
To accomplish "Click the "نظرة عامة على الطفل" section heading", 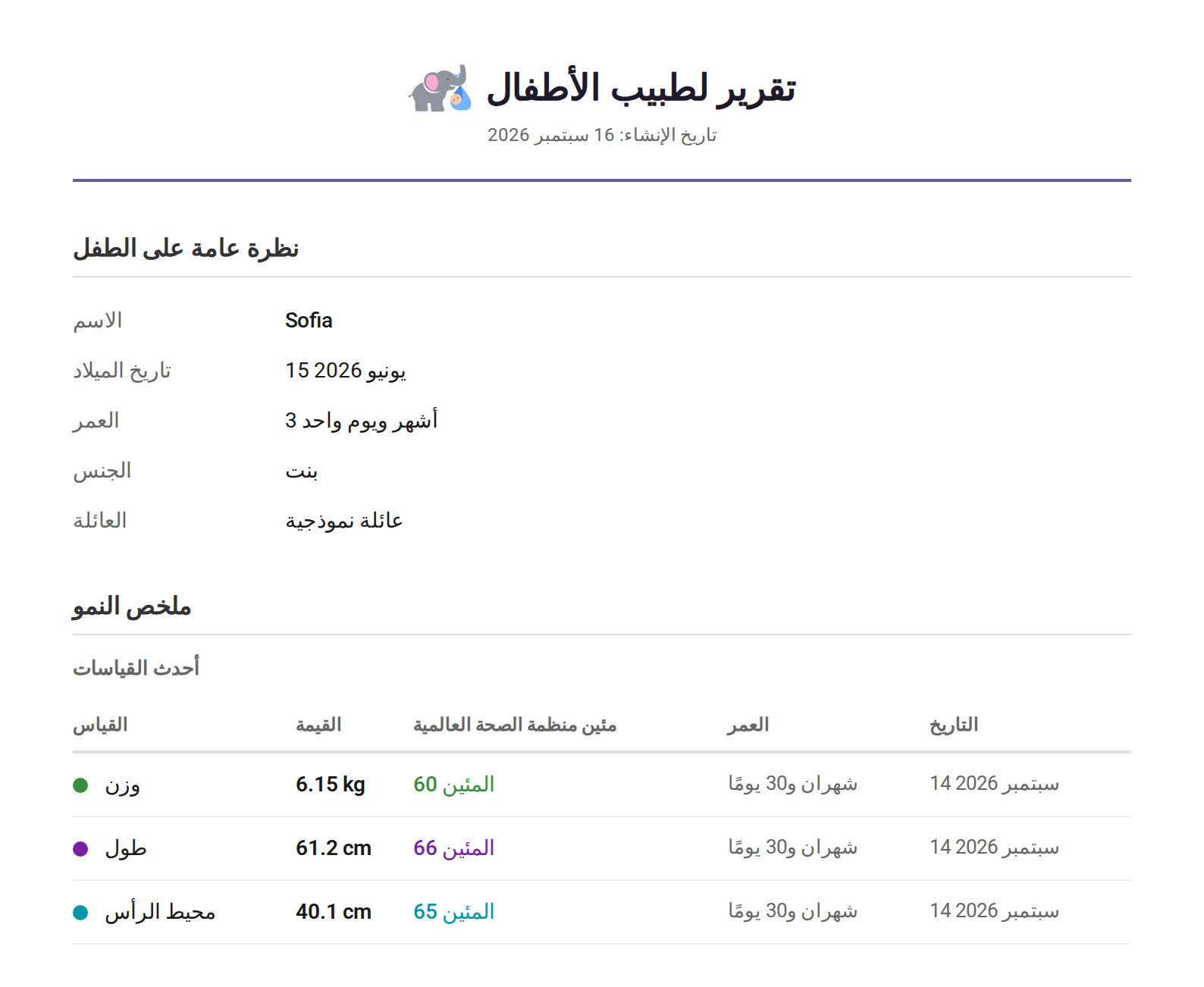I will [x=186, y=248].
